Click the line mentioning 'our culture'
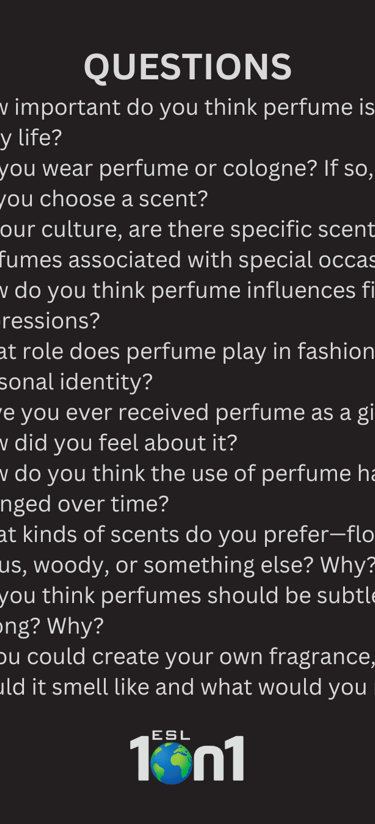The image size is (375, 824). (x=188, y=230)
